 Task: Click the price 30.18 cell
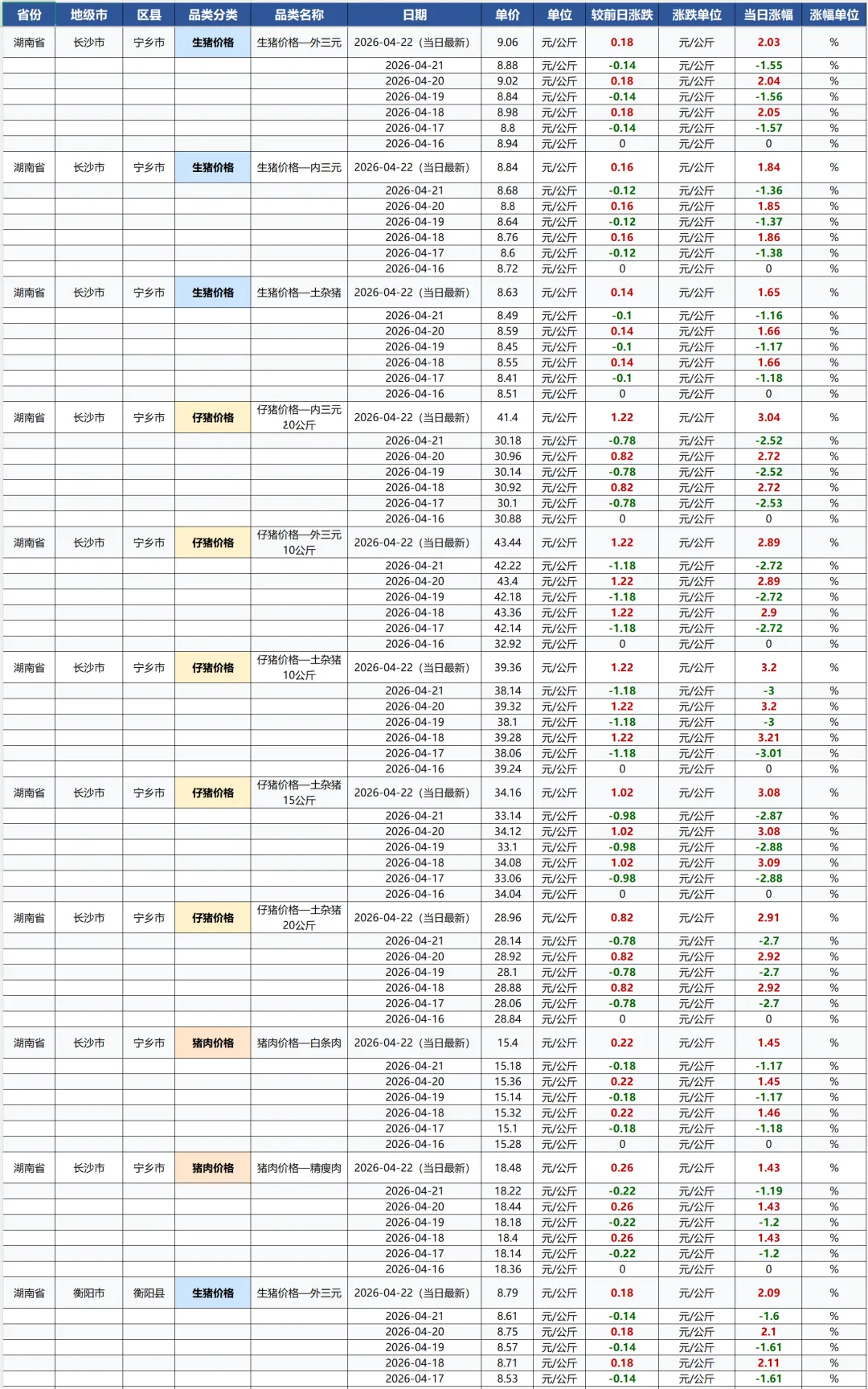coord(507,440)
